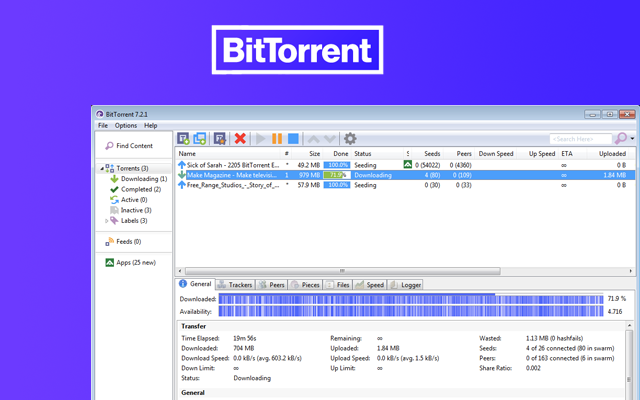Select Inactive (3) category
Screen dimensions: 640x400
click(x=136, y=210)
